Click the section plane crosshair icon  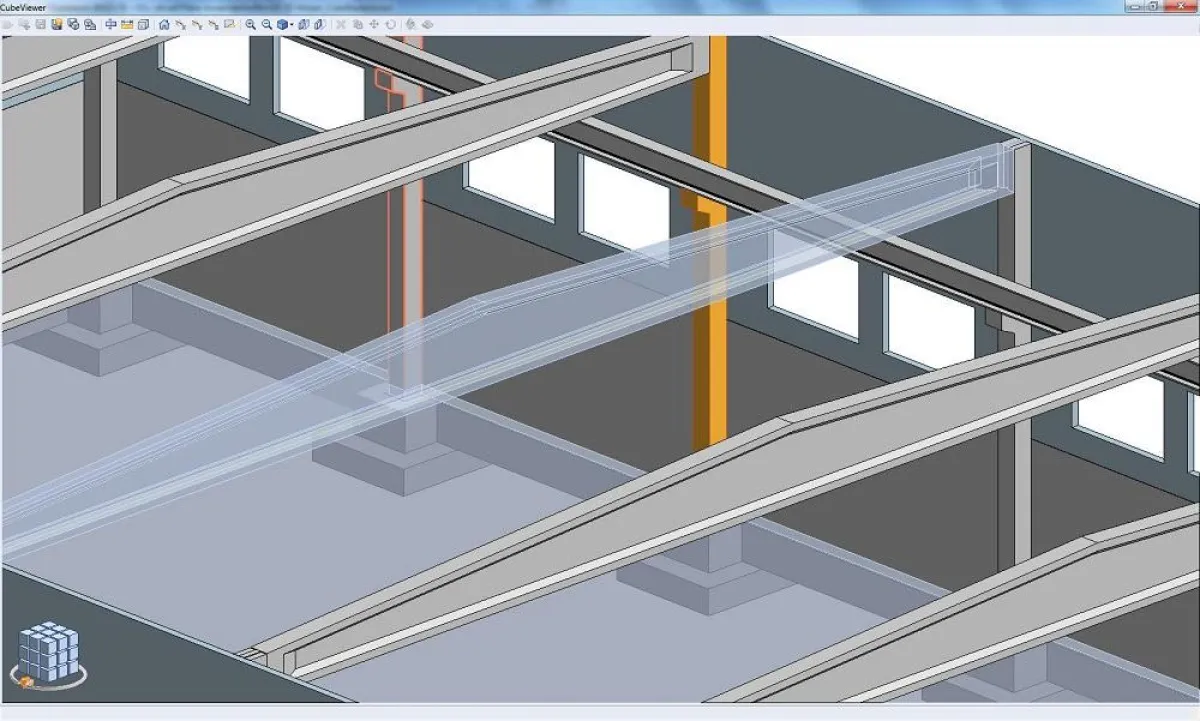[110, 24]
